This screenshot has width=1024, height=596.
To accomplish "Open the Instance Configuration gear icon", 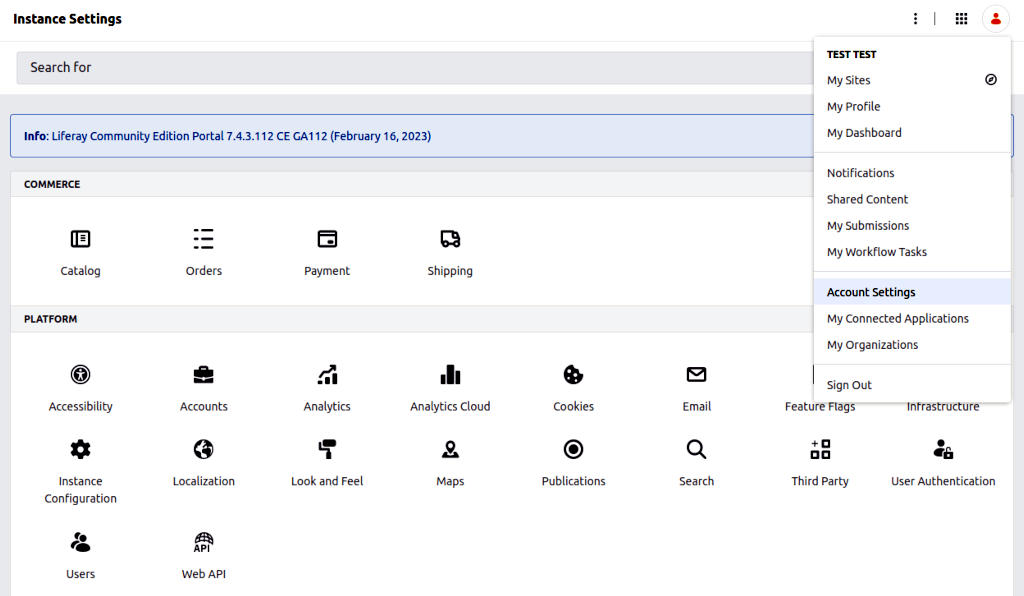I will pyautogui.click(x=80, y=449).
